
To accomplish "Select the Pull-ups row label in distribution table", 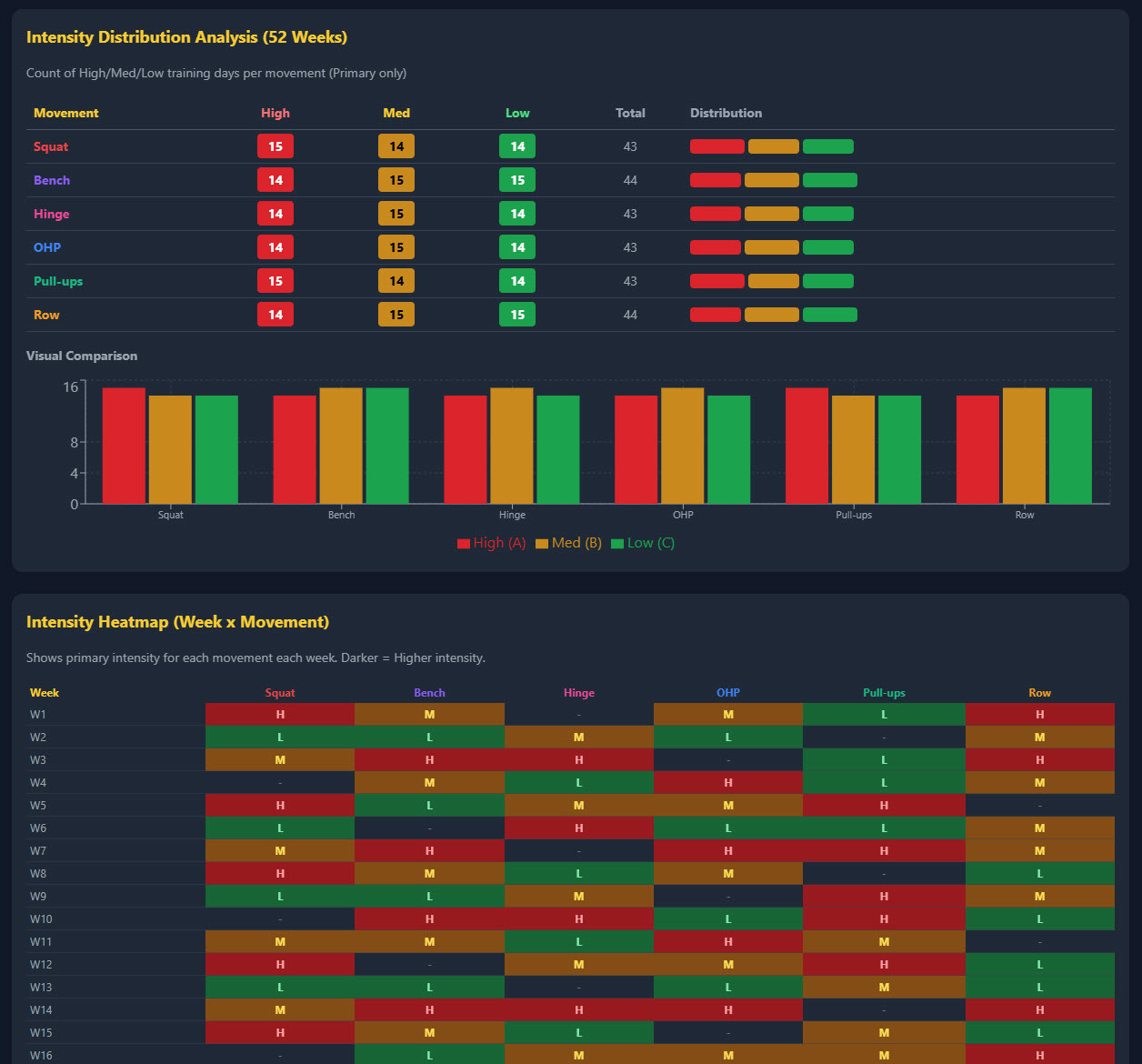I will [x=58, y=281].
